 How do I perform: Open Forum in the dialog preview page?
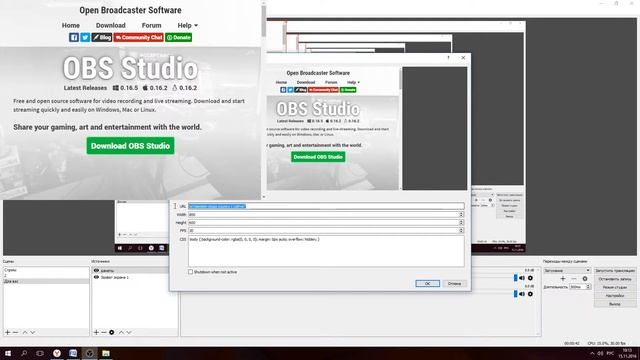coord(331,82)
